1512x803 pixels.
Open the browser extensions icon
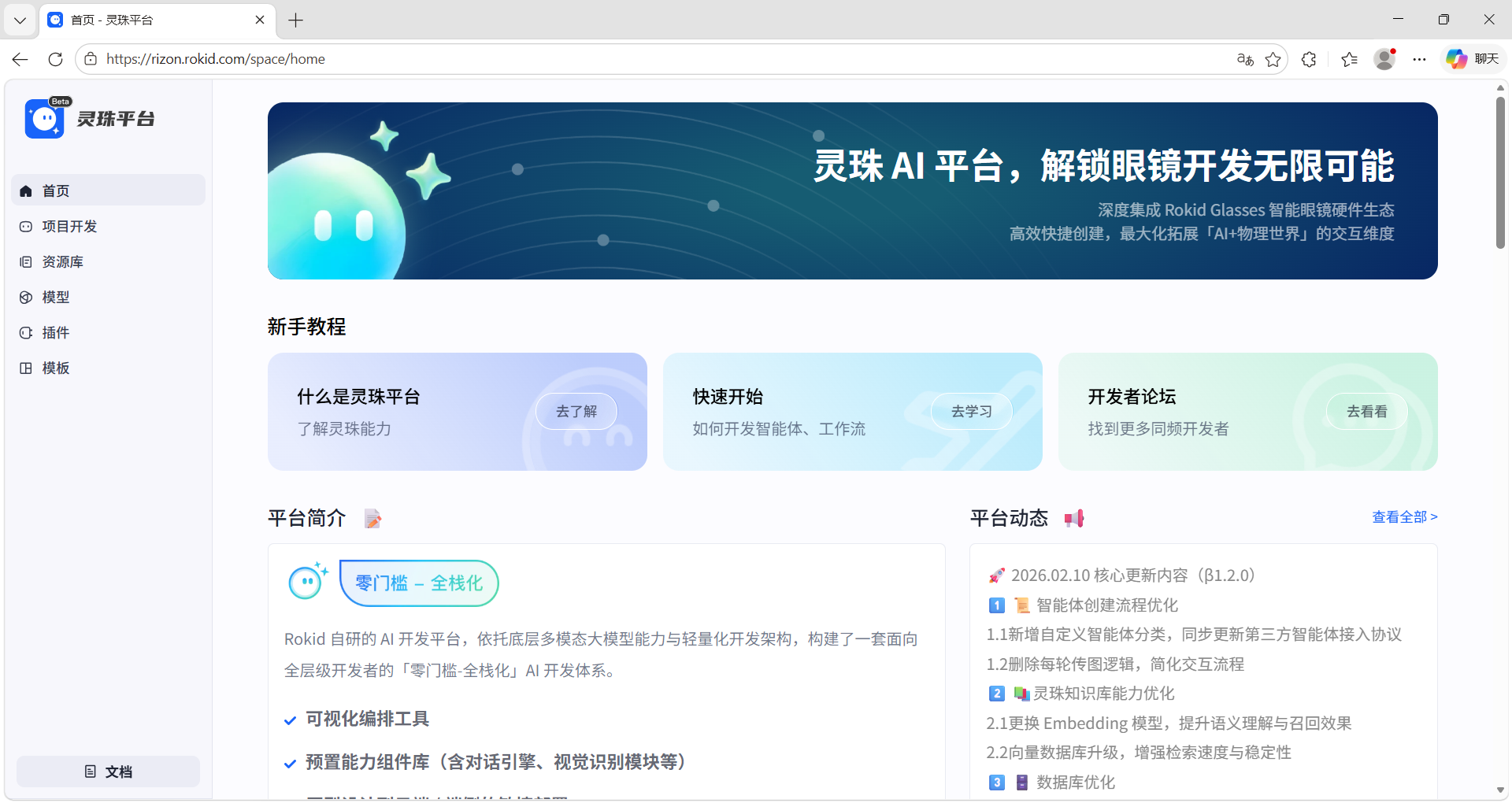click(1309, 59)
